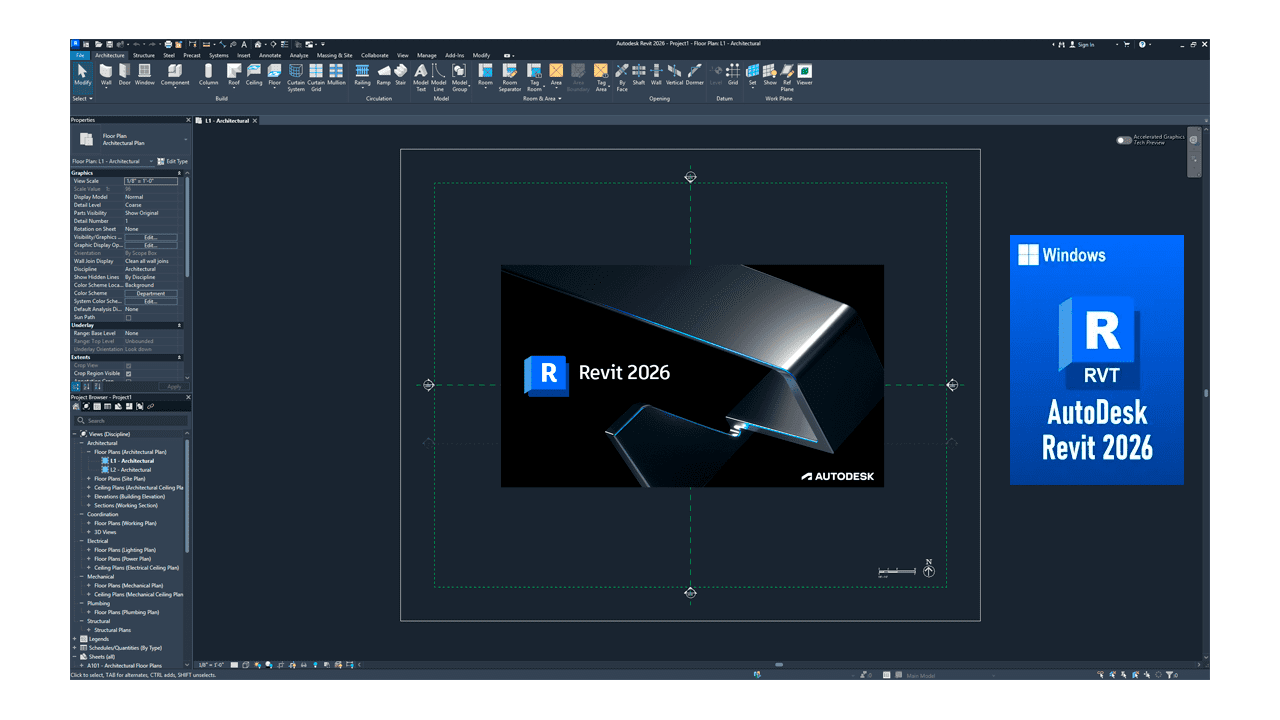Click the horizontal scrollbar below the view
The image size is (1280, 720).
click(x=778, y=664)
